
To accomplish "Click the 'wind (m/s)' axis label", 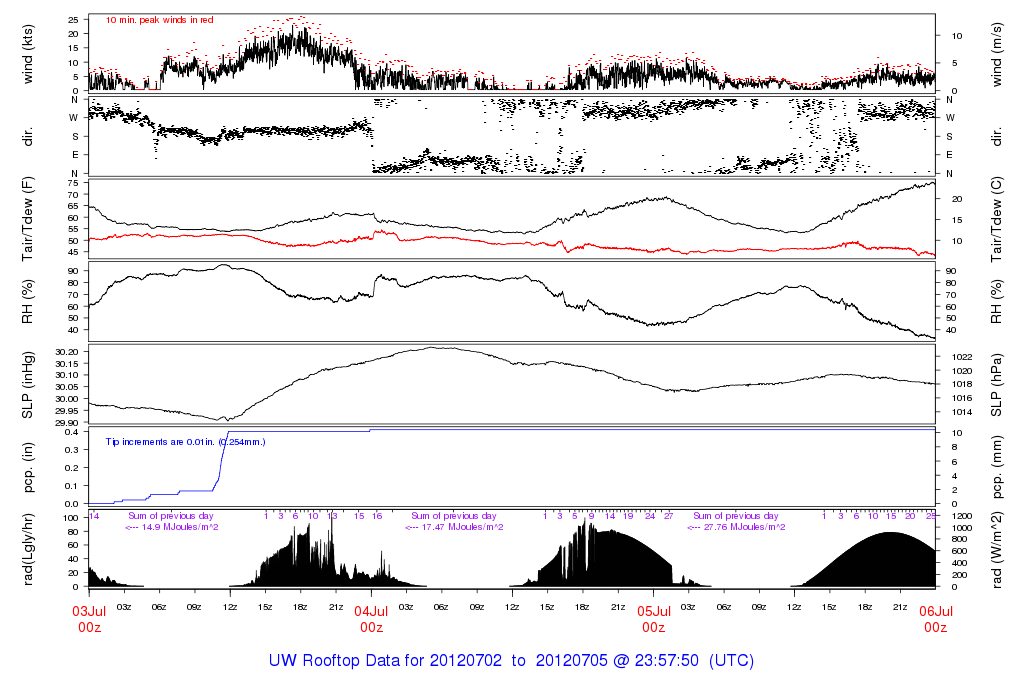I will click(x=997, y=54).
